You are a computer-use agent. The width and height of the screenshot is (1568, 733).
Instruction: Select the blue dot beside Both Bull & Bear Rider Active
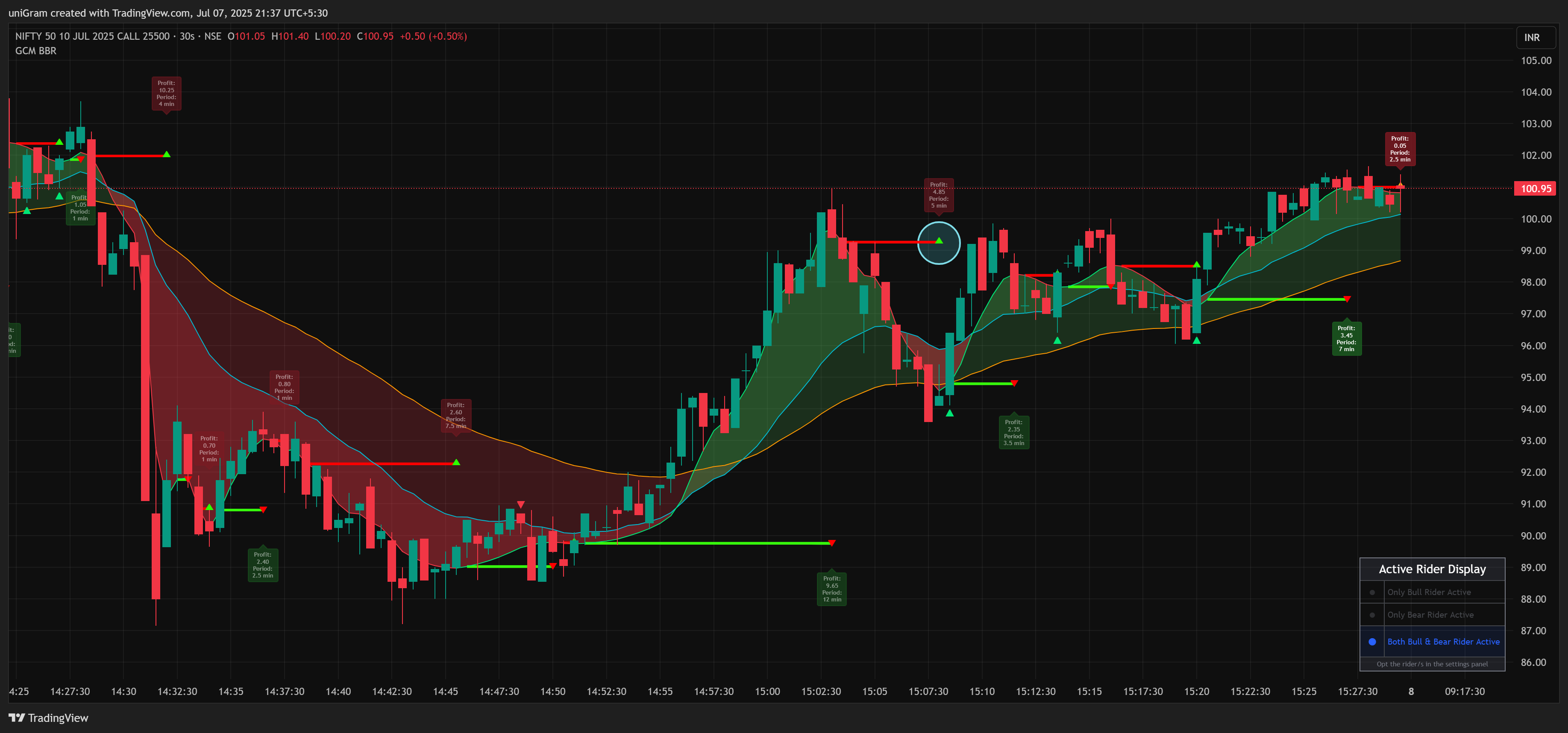(x=1372, y=642)
